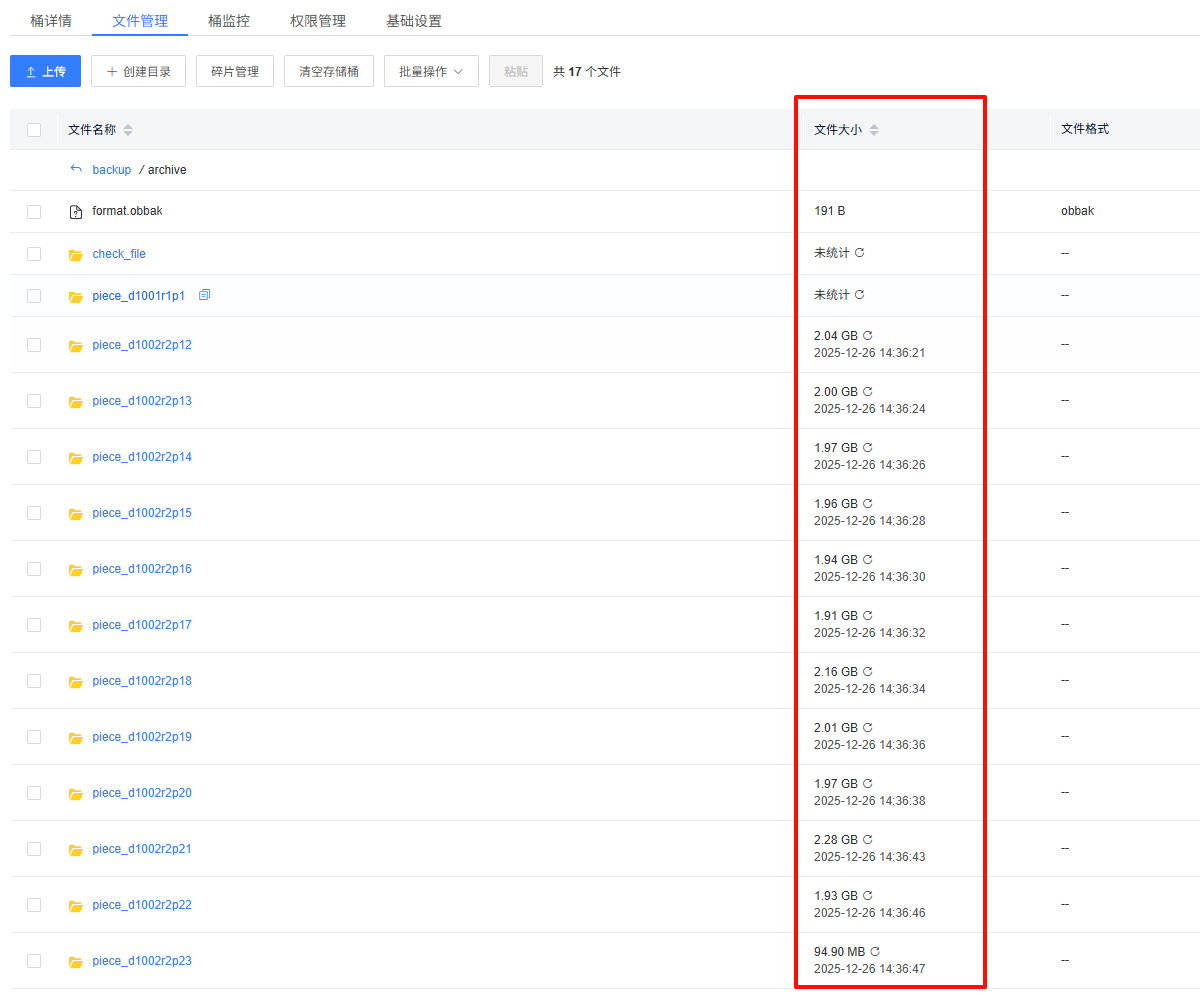
Task: Open the 批量操作 dropdown menu
Action: click(x=431, y=72)
